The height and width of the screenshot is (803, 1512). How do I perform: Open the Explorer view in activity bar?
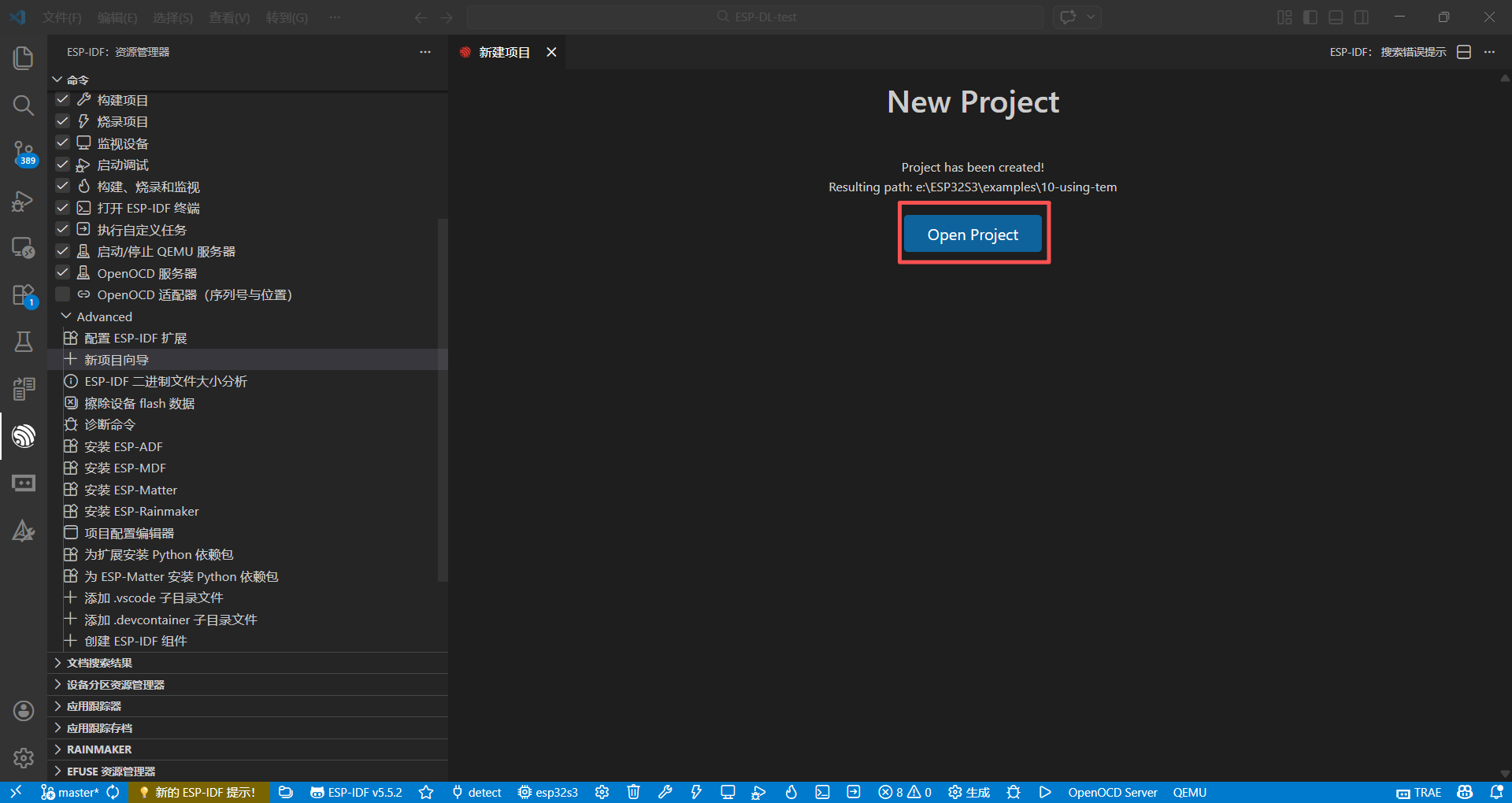coord(24,57)
